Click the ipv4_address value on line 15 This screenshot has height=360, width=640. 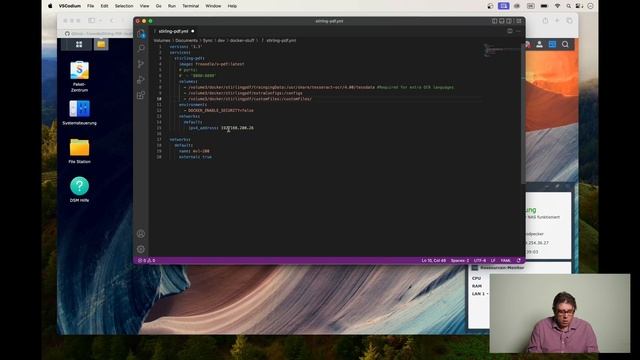[237, 128]
